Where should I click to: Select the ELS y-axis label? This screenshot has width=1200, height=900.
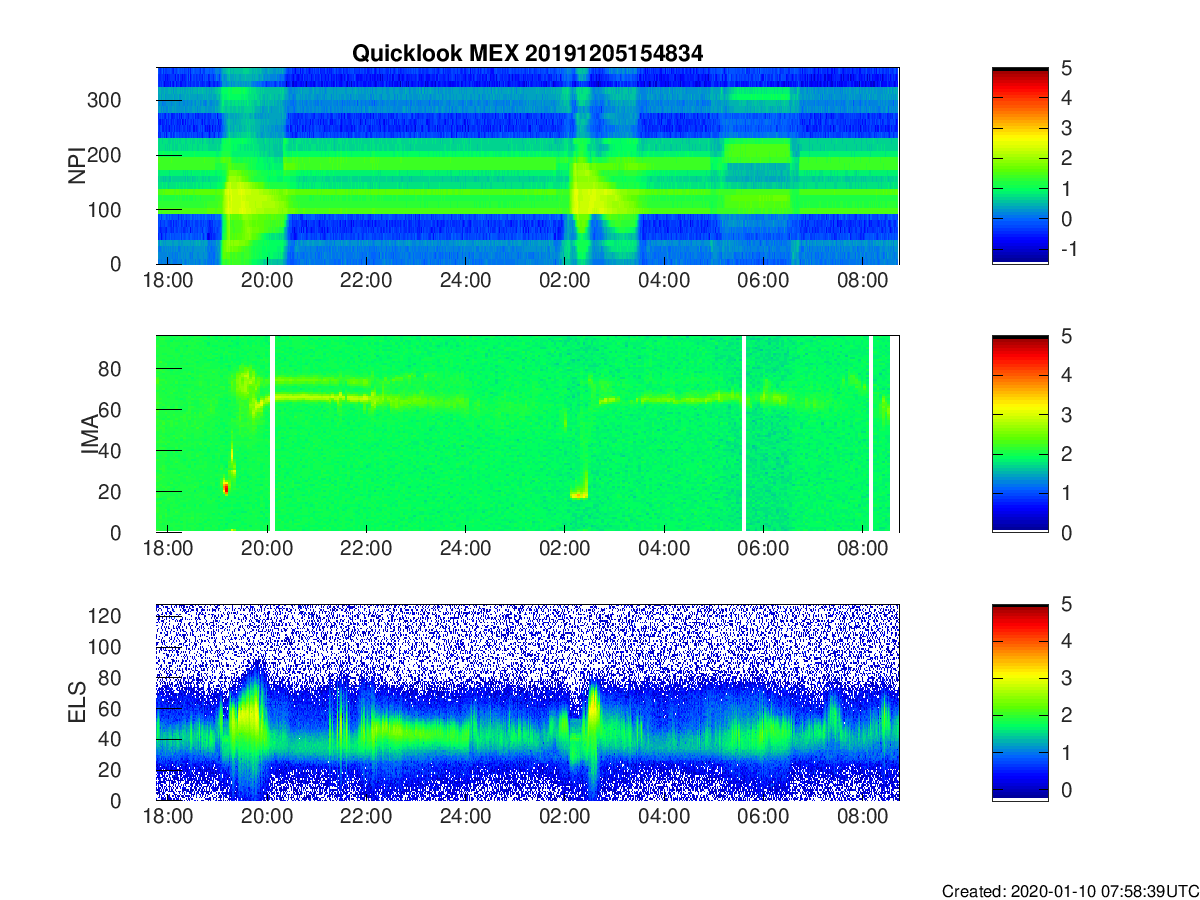coord(76,703)
